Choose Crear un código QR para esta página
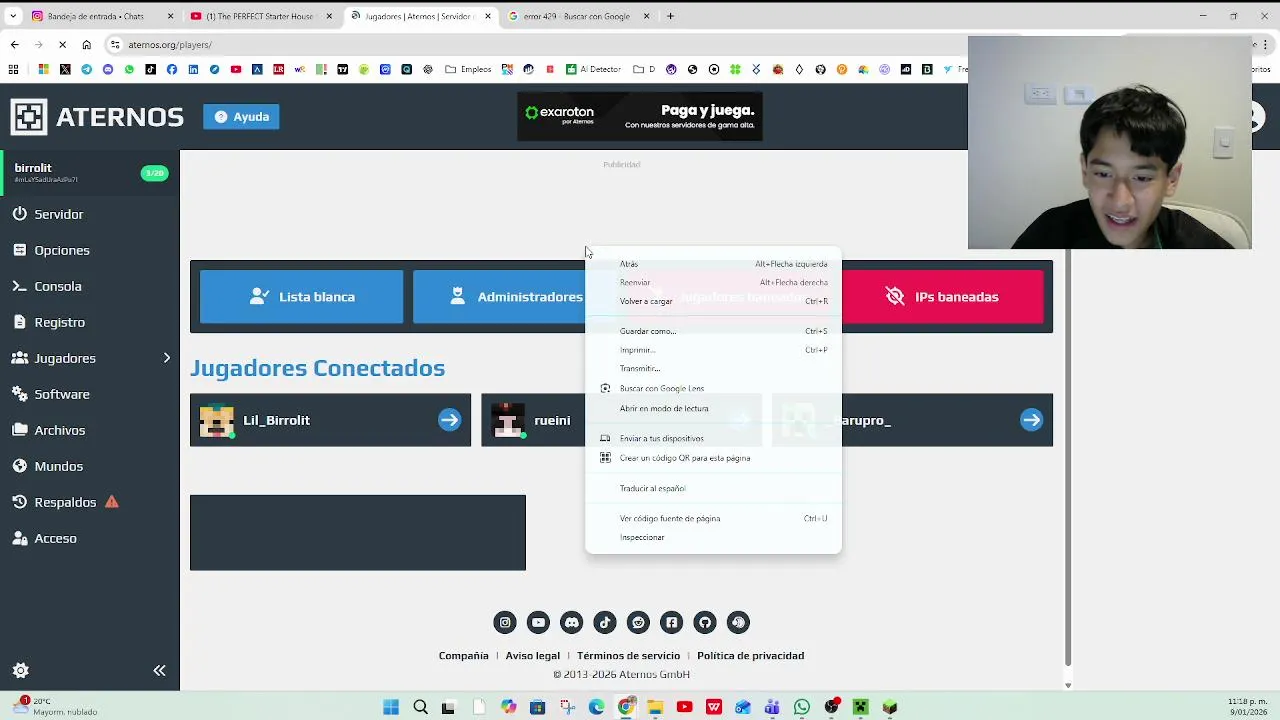Viewport: 1280px width, 720px height. tap(713, 458)
